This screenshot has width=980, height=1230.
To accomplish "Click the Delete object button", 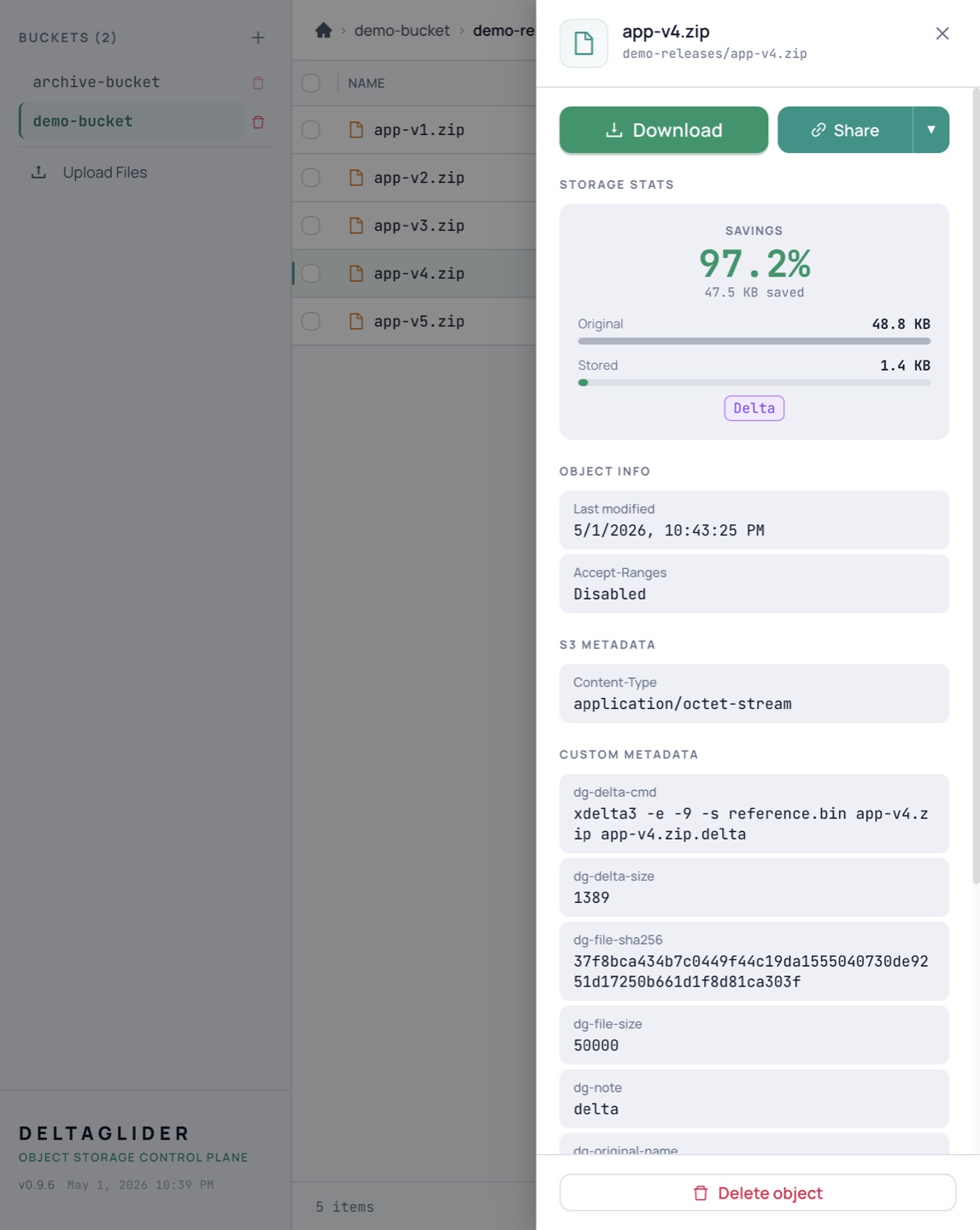I will [x=757, y=1192].
